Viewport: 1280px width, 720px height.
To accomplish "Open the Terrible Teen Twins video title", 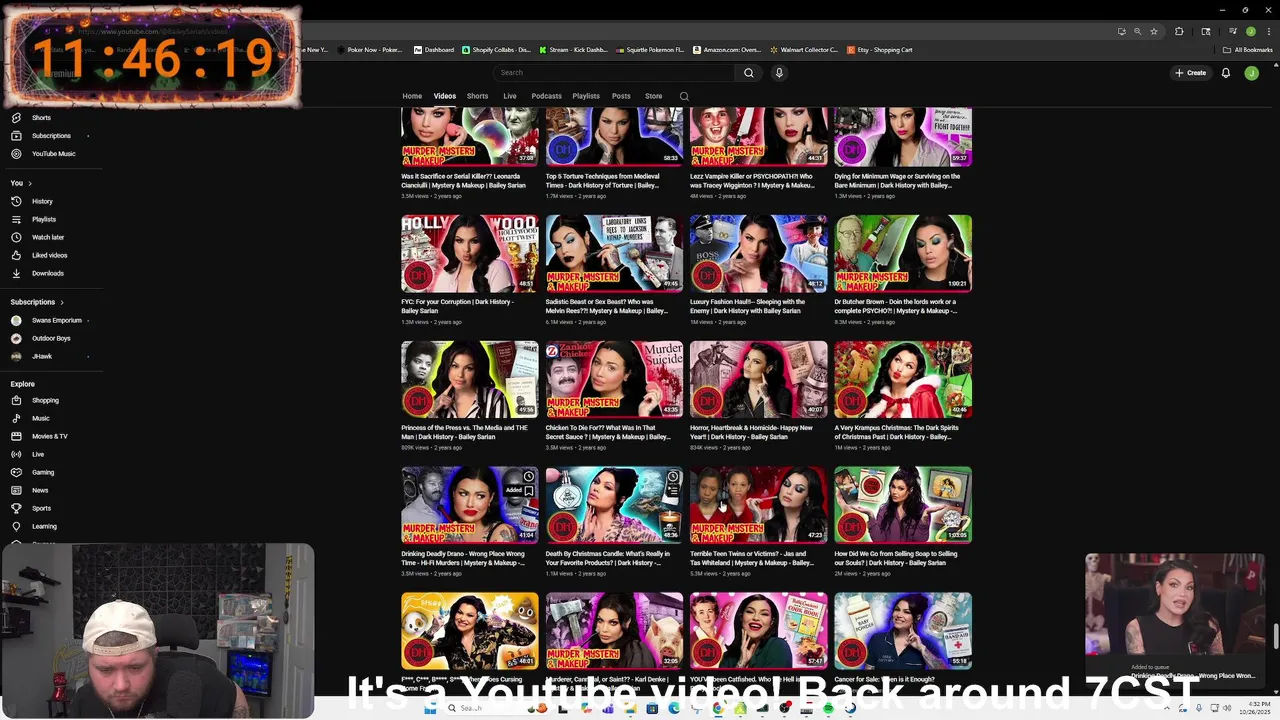I will coord(752,558).
